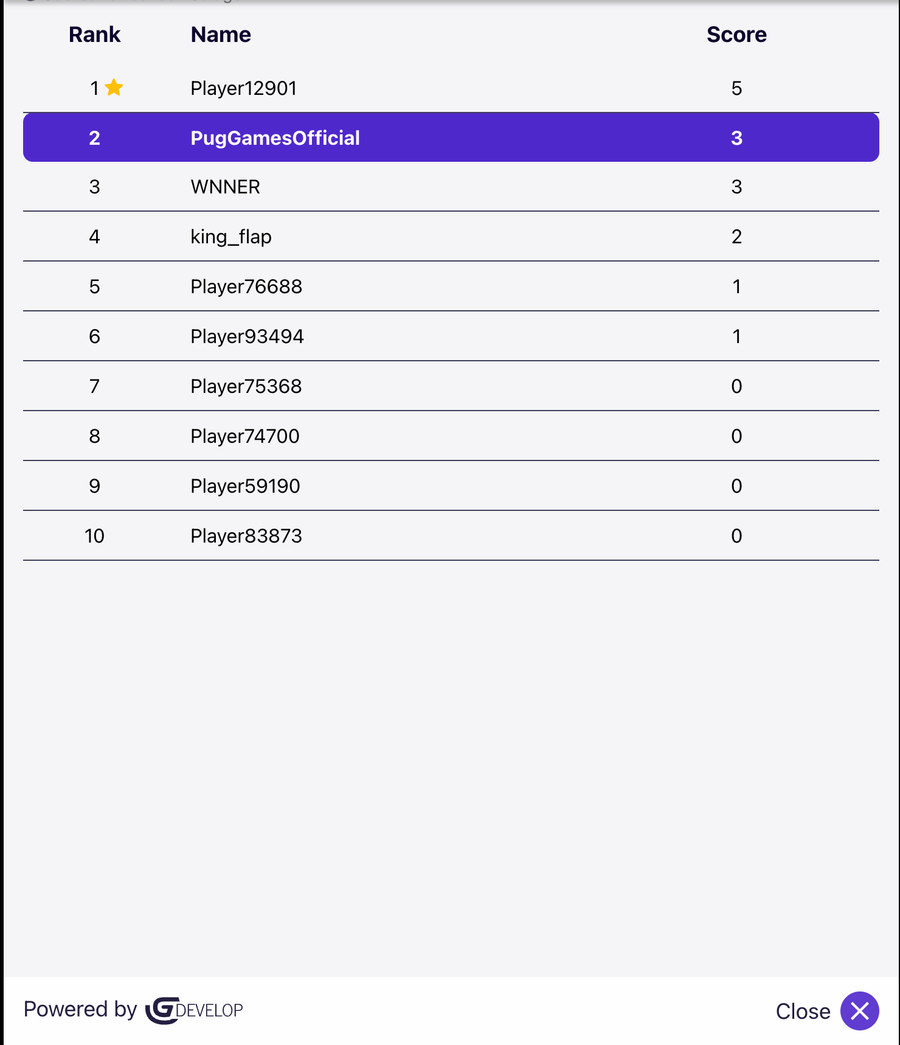Click the purple X close icon

click(x=859, y=1011)
